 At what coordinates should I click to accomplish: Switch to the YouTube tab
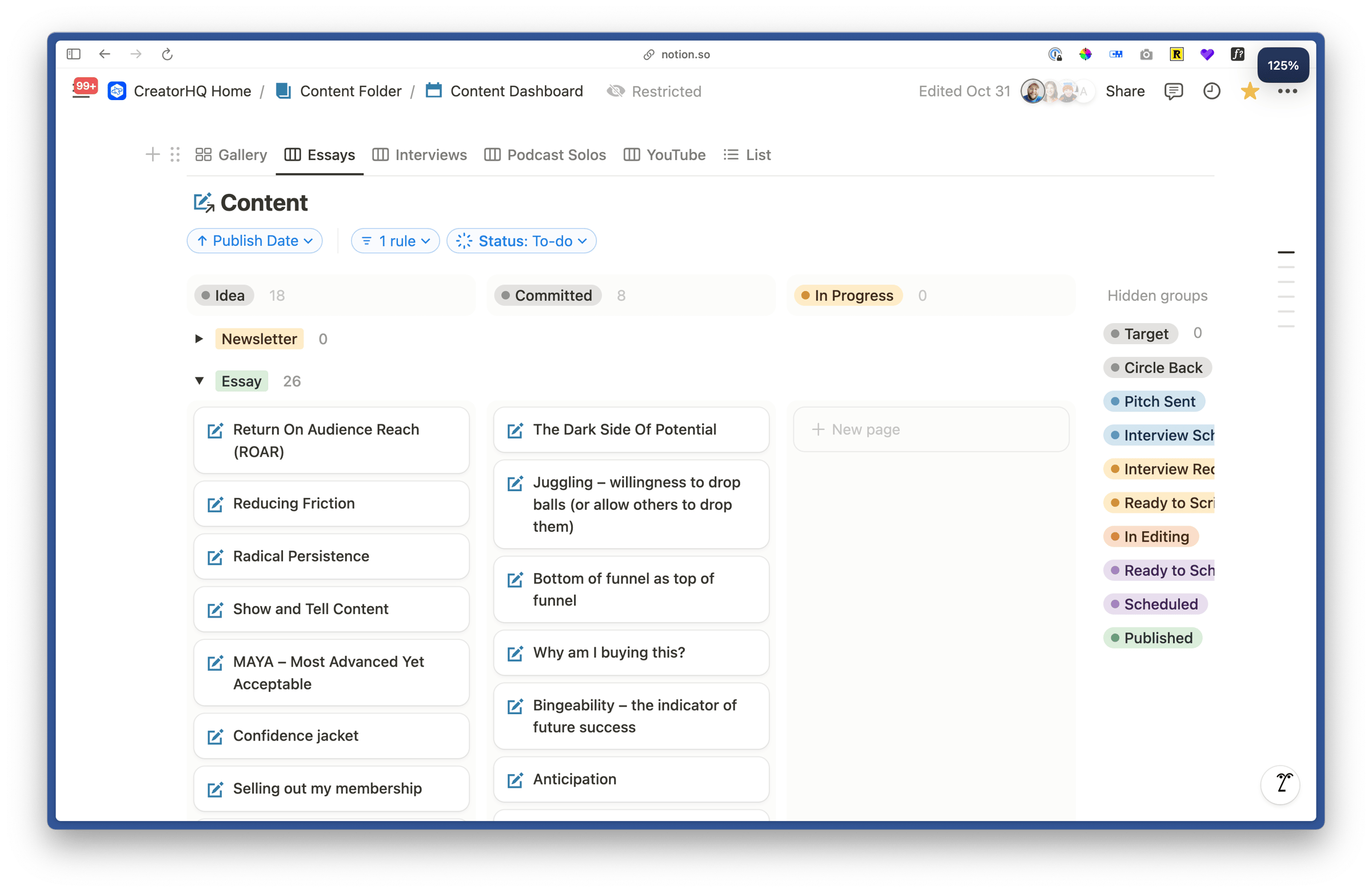click(x=665, y=154)
